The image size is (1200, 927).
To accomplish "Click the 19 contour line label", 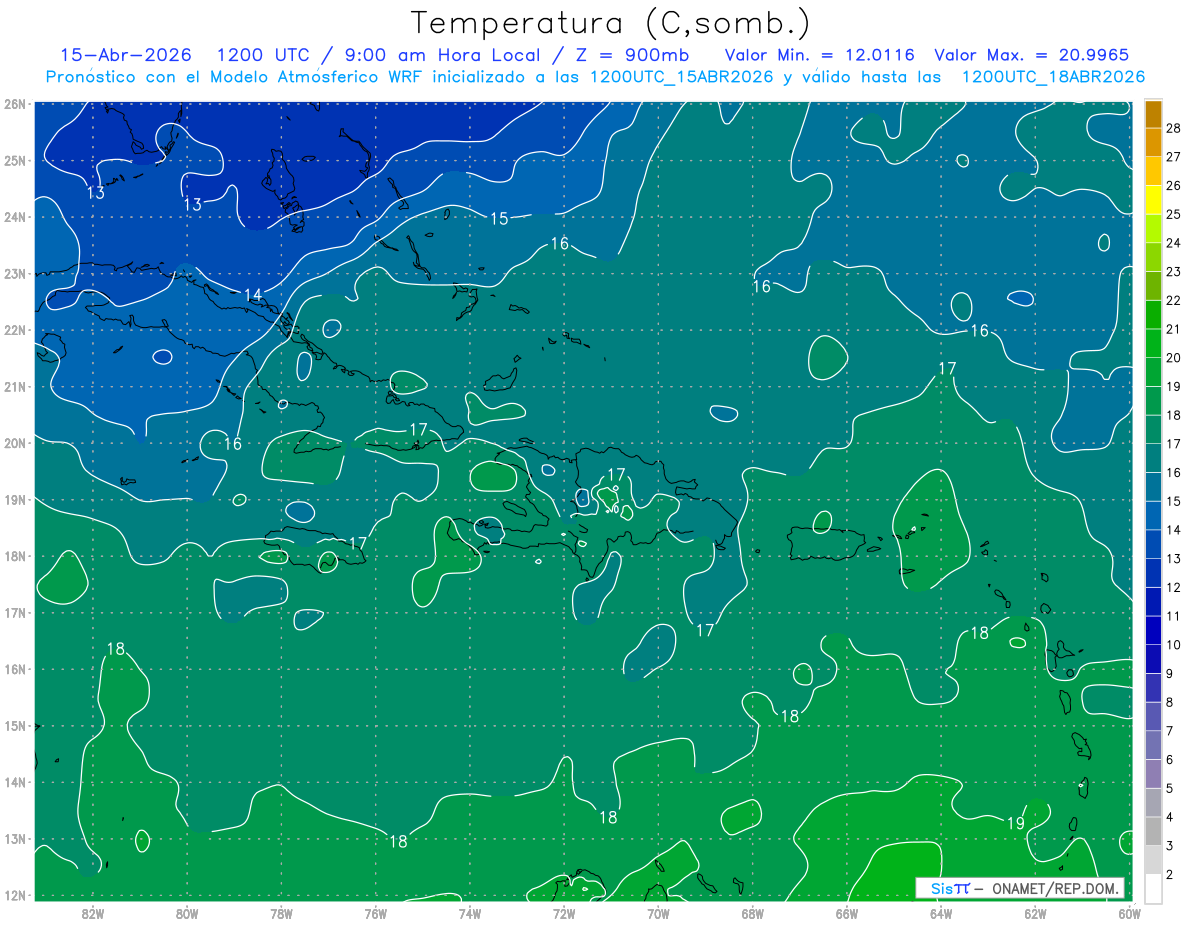I will 1015,823.
